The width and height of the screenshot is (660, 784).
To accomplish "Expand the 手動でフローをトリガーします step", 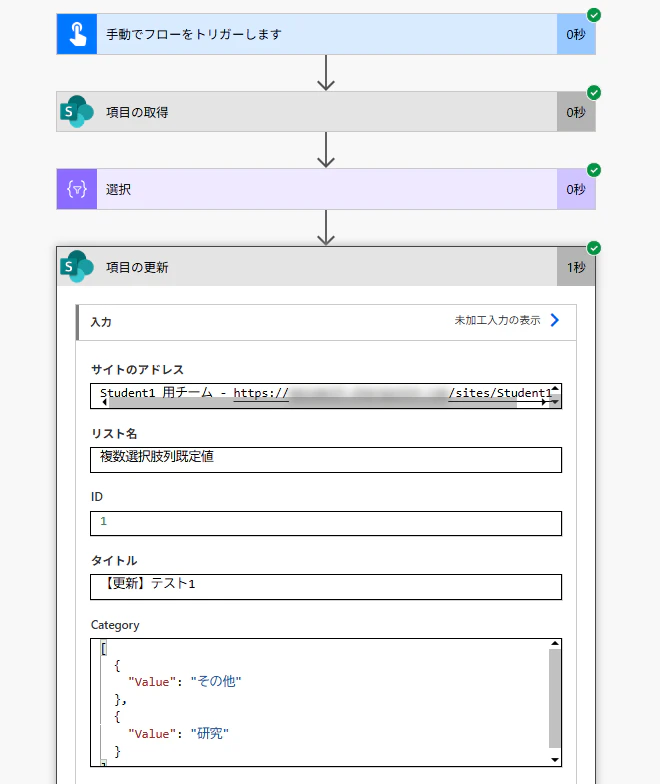I will coord(326,34).
